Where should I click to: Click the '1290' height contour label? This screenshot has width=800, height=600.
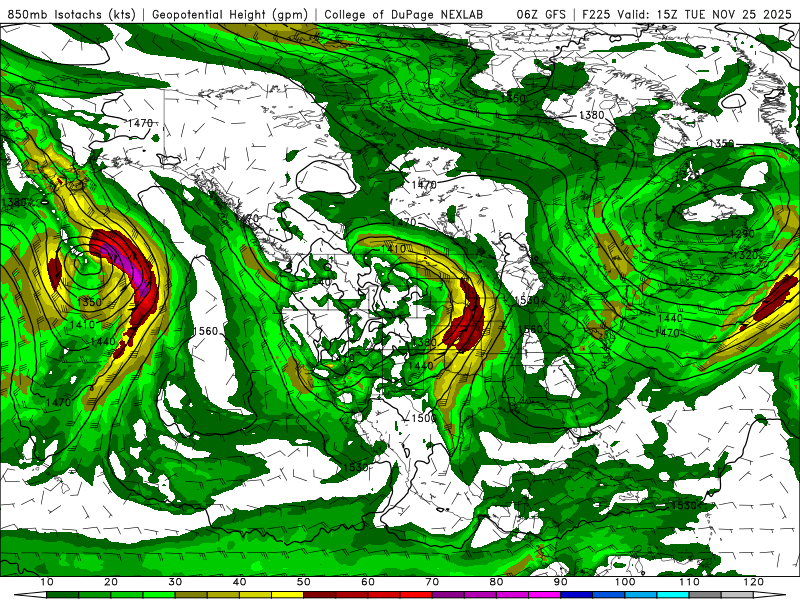point(742,234)
